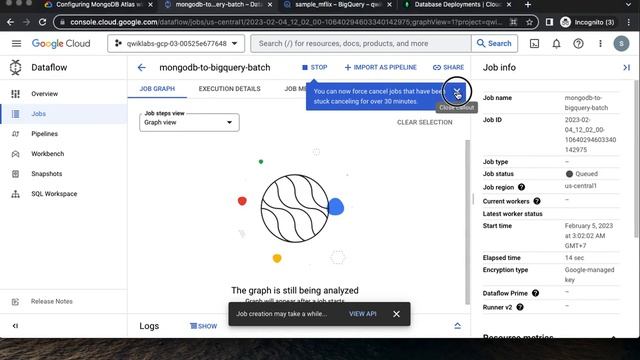Reload the browser page

pos(42,22)
